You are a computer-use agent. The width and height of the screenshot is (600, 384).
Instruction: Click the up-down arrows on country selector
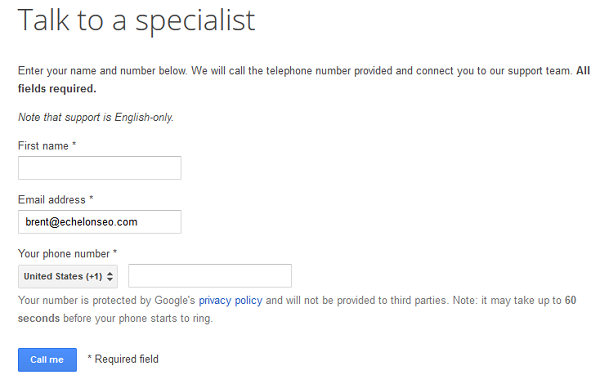(x=110, y=277)
